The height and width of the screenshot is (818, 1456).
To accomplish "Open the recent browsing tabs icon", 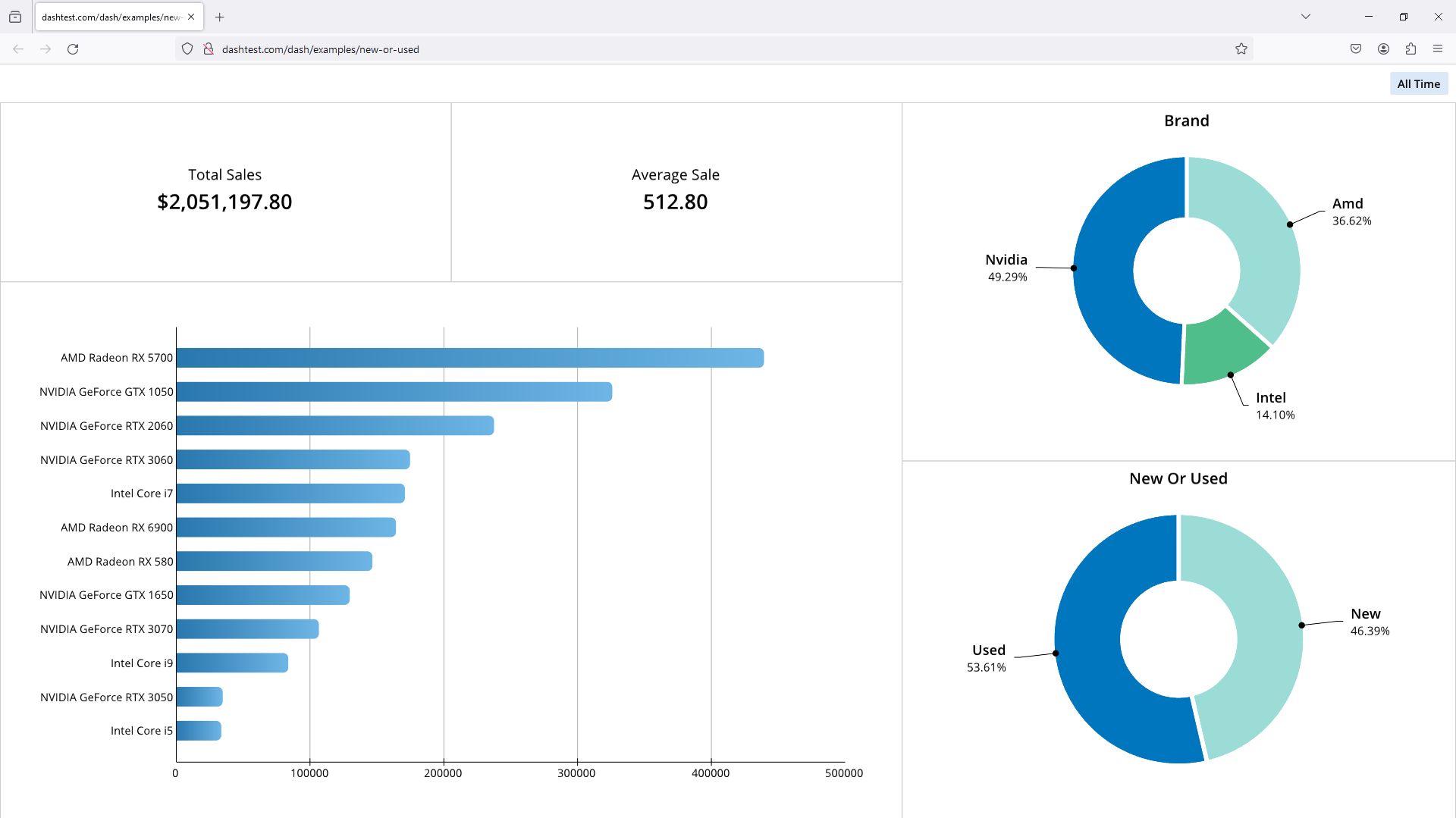I will [15, 17].
